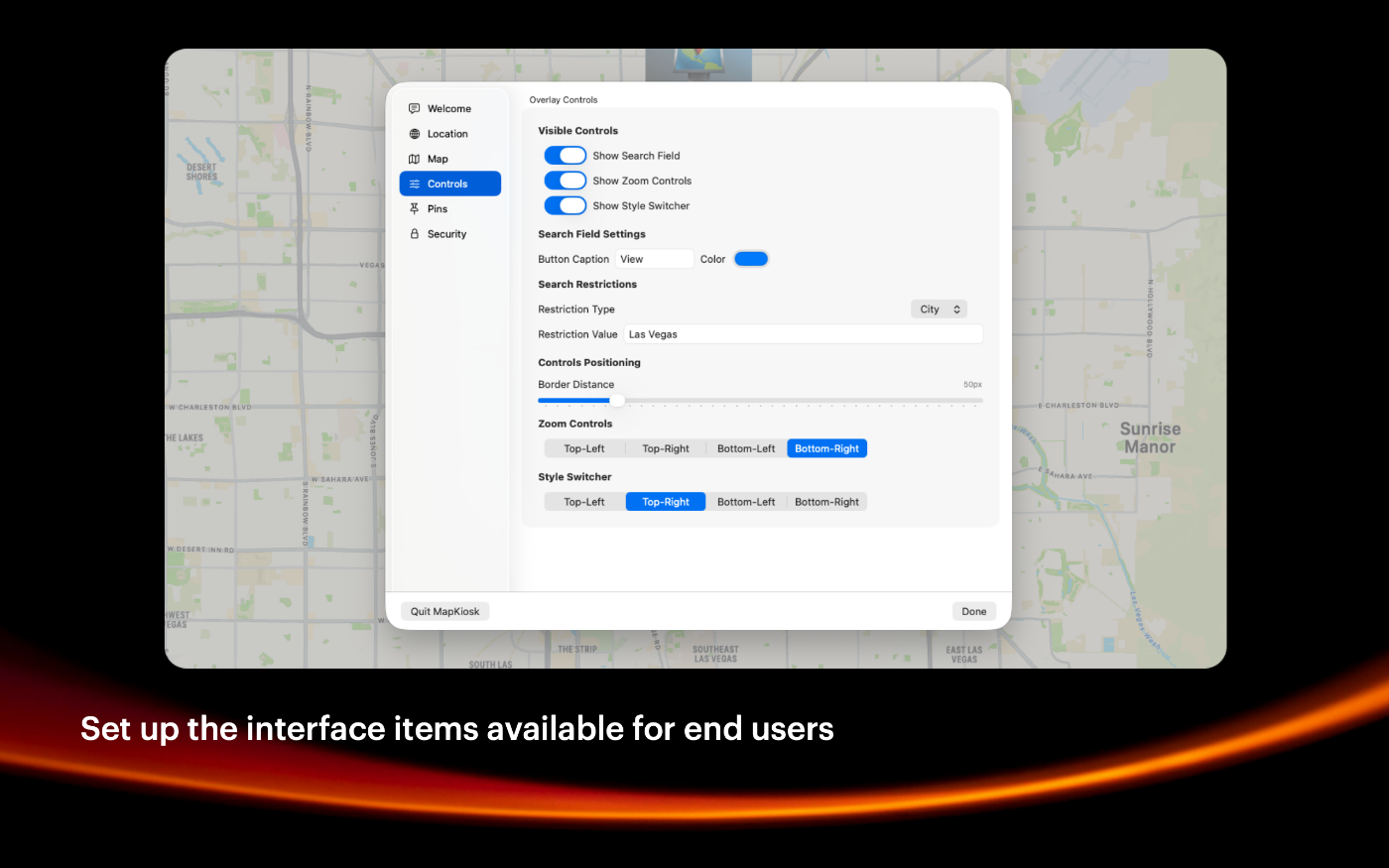Image resolution: width=1389 pixels, height=868 pixels.
Task: Pick Bottom-Right for Style Switcher
Action: click(826, 502)
